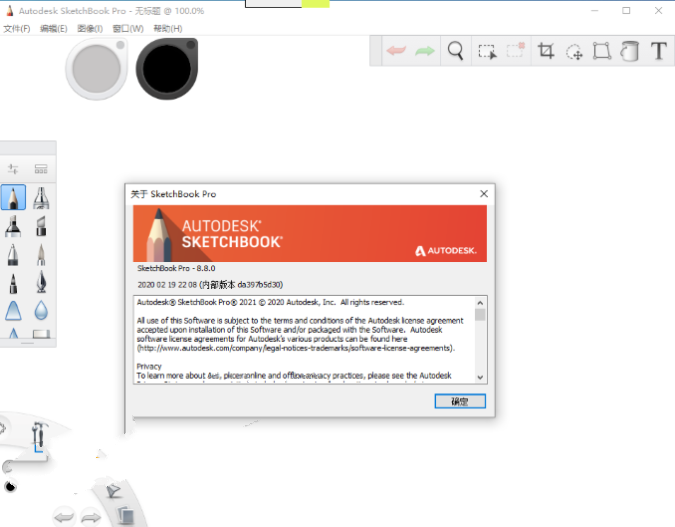Select the Pencil brush
This screenshot has height=527, width=675.
point(13,197)
